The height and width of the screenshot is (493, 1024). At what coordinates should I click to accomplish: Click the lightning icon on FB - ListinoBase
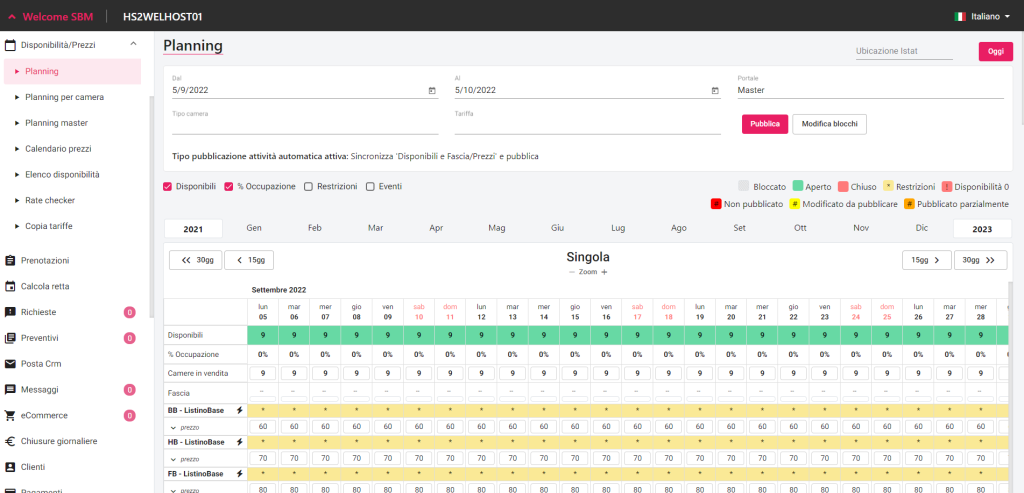point(239,473)
